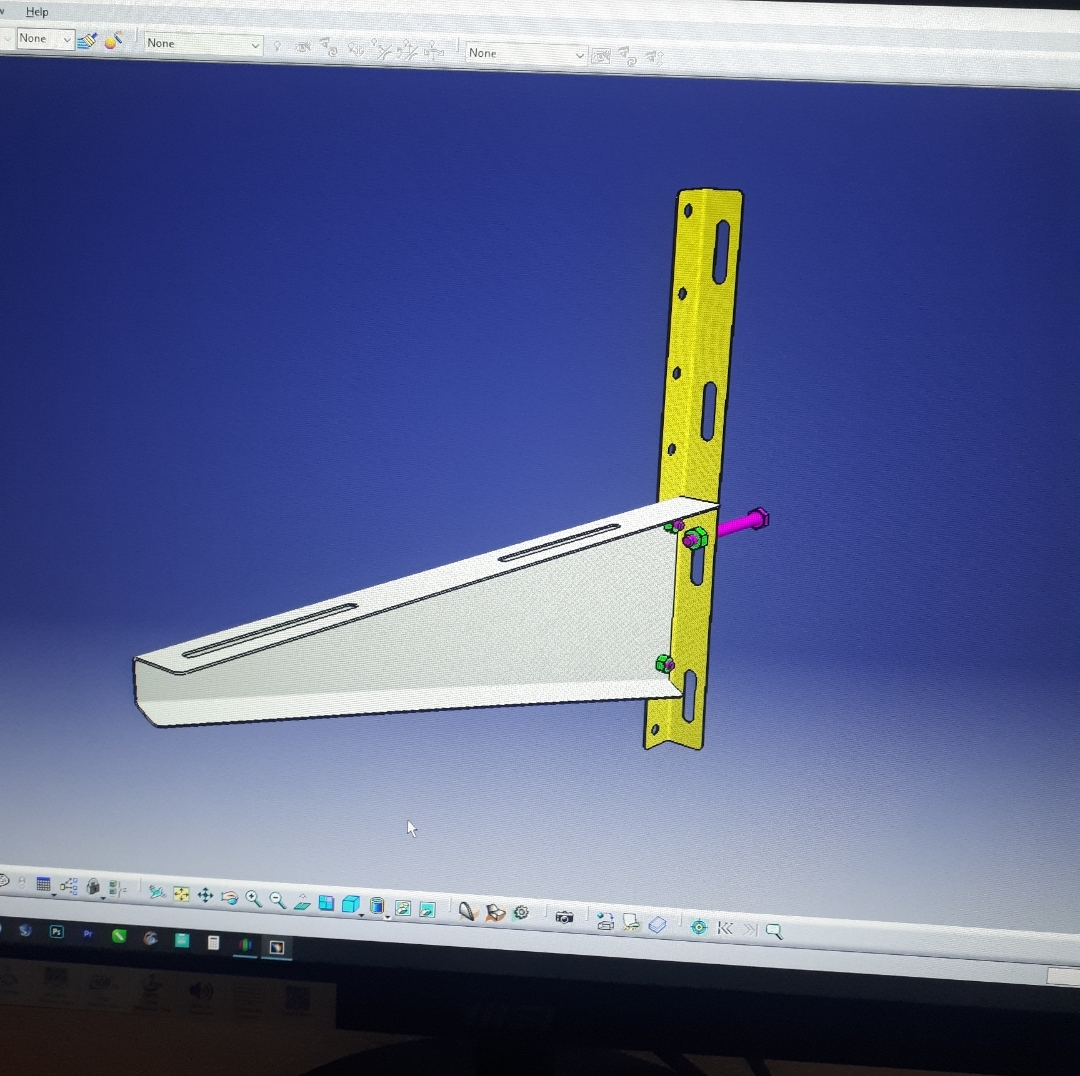Open the green app in the taskbar

click(x=119, y=936)
